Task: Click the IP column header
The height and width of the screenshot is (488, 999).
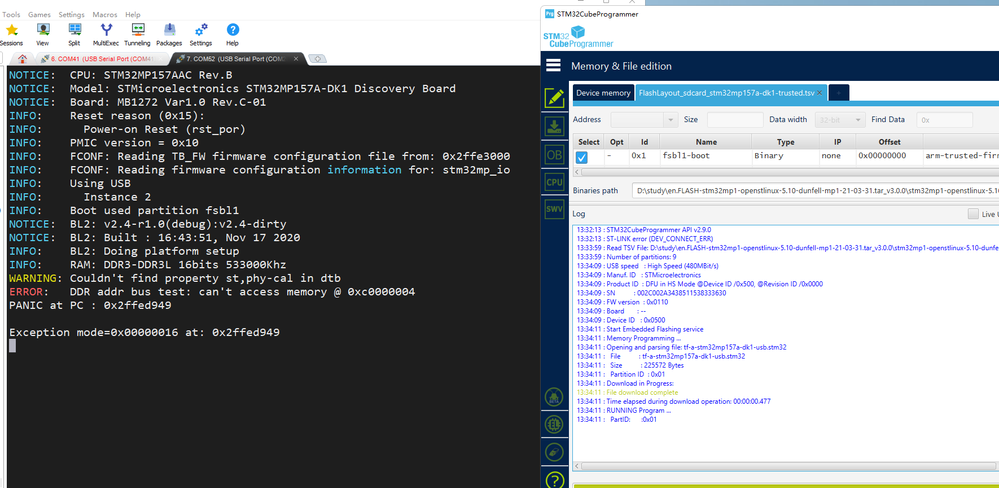Action: point(837,141)
